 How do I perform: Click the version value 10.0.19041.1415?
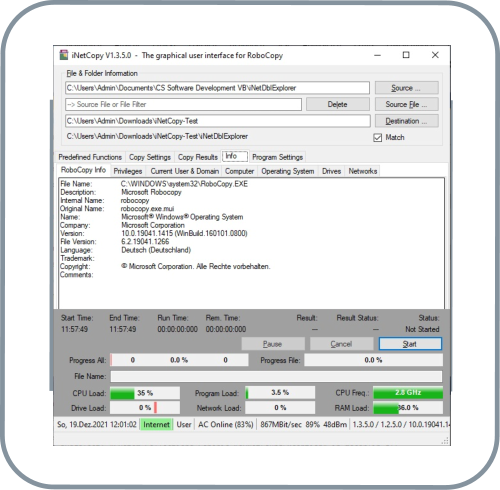point(184,233)
